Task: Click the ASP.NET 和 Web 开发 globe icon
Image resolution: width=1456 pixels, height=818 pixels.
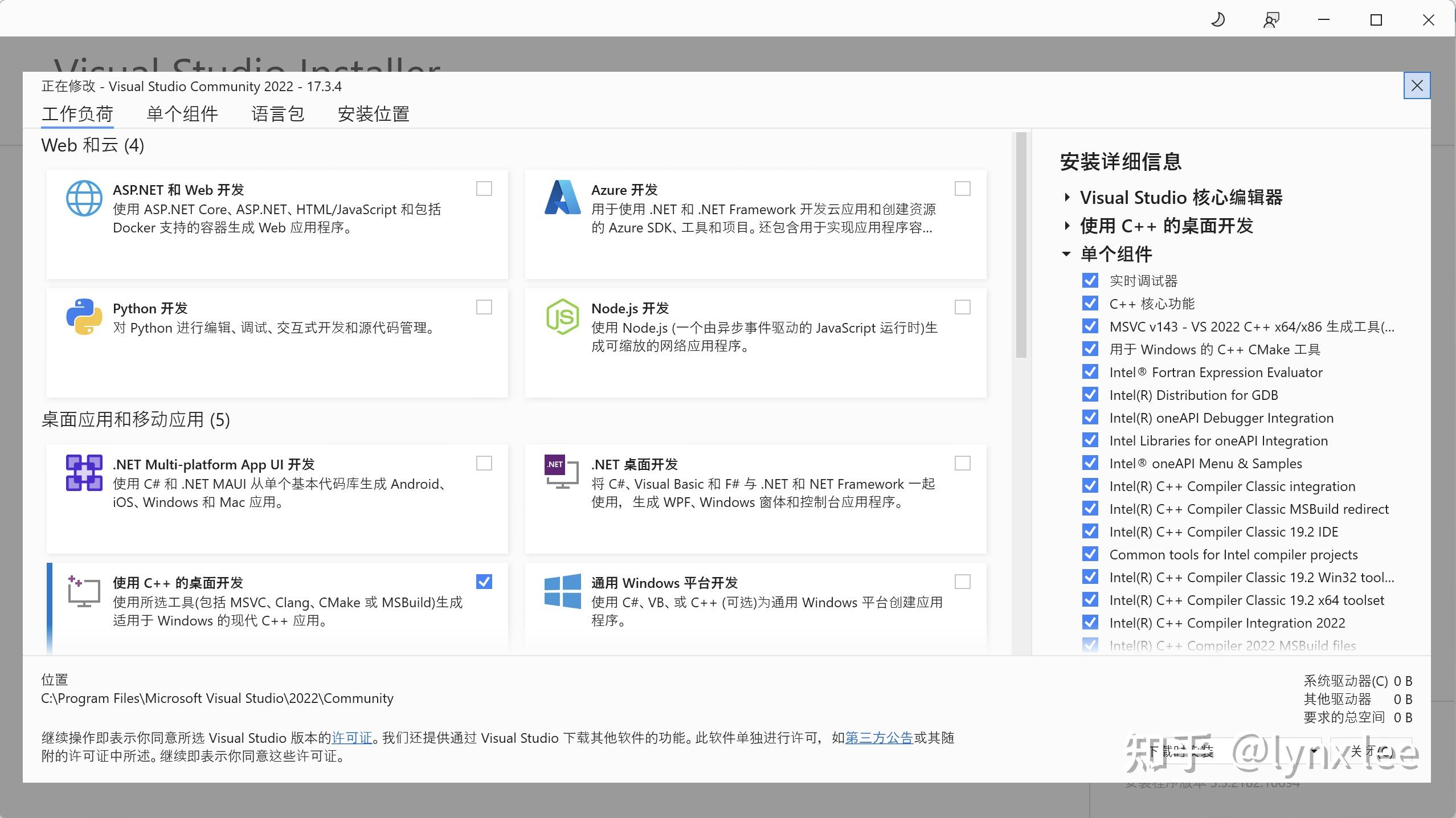Action: point(84,198)
